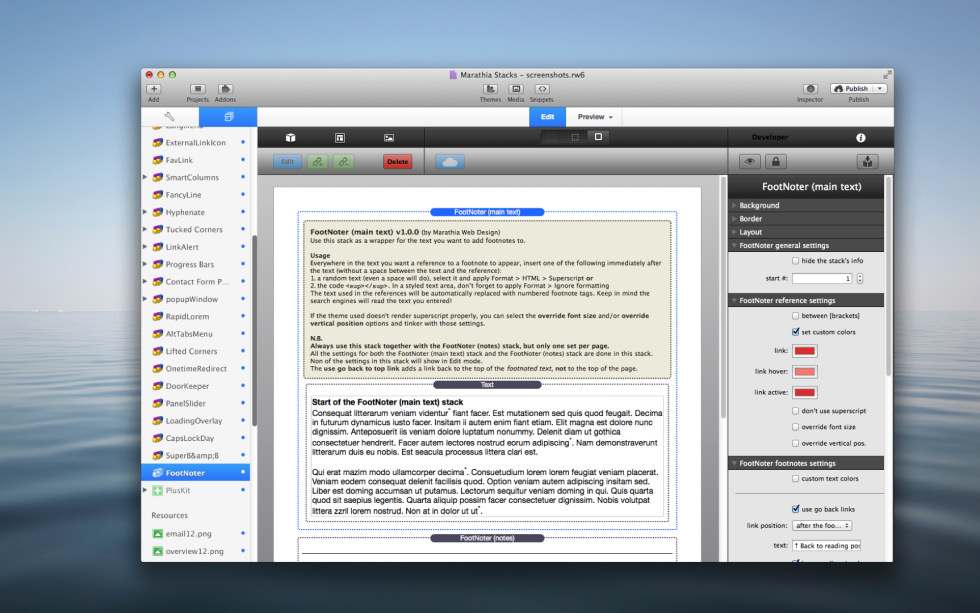
Task: Expand the Layout section
Action: pyautogui.click(x=807, y=232)
